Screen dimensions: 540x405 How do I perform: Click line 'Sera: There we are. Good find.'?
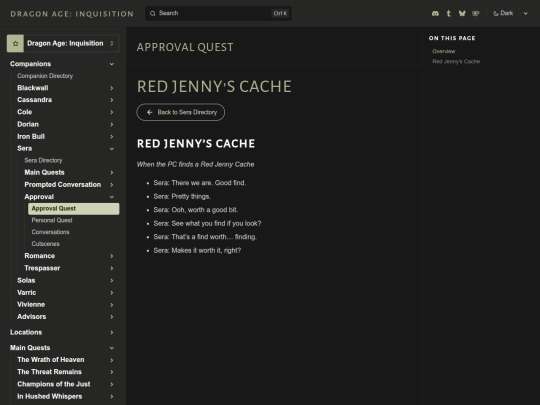[200, 183]
